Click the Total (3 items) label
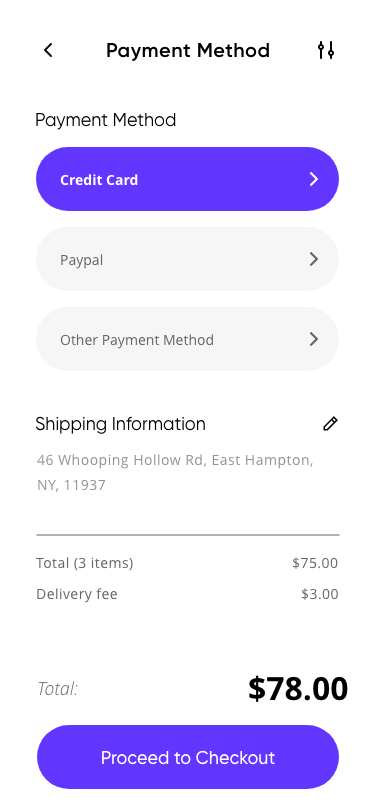 [x=84, y=563]
